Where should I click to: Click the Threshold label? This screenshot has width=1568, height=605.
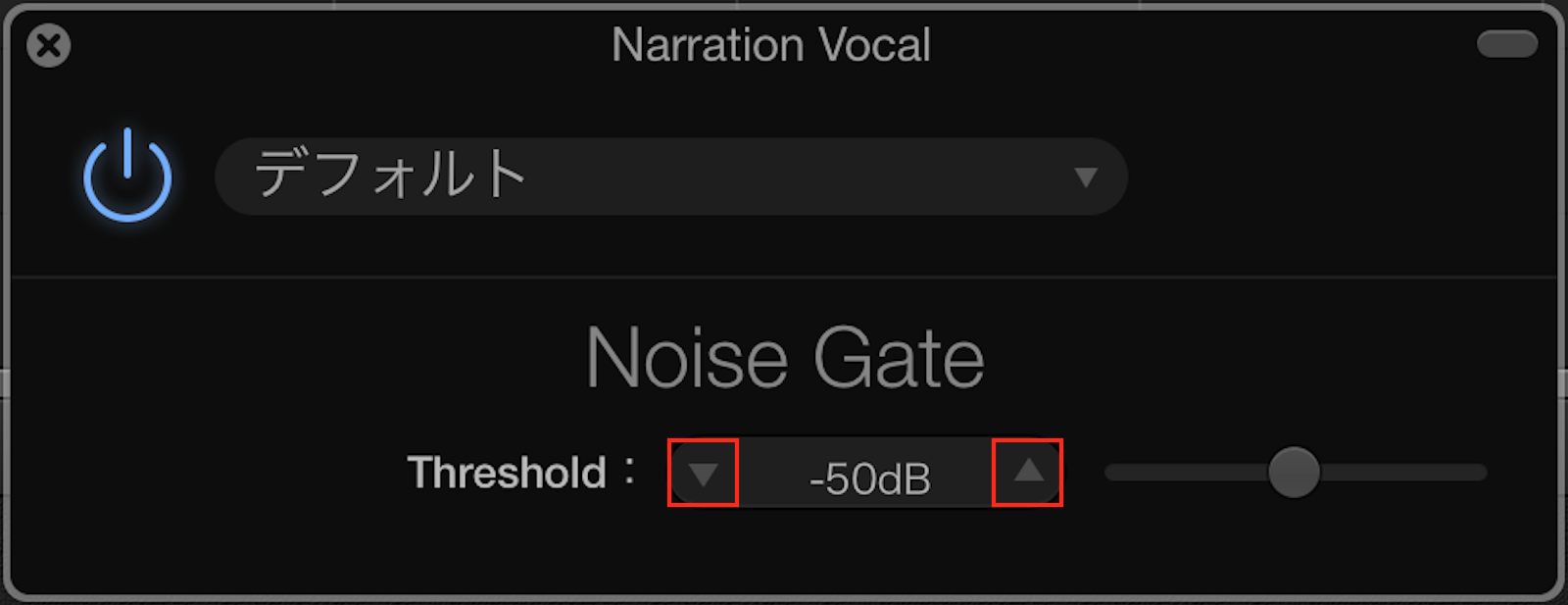pyautogui.click(x=508, y=473)
